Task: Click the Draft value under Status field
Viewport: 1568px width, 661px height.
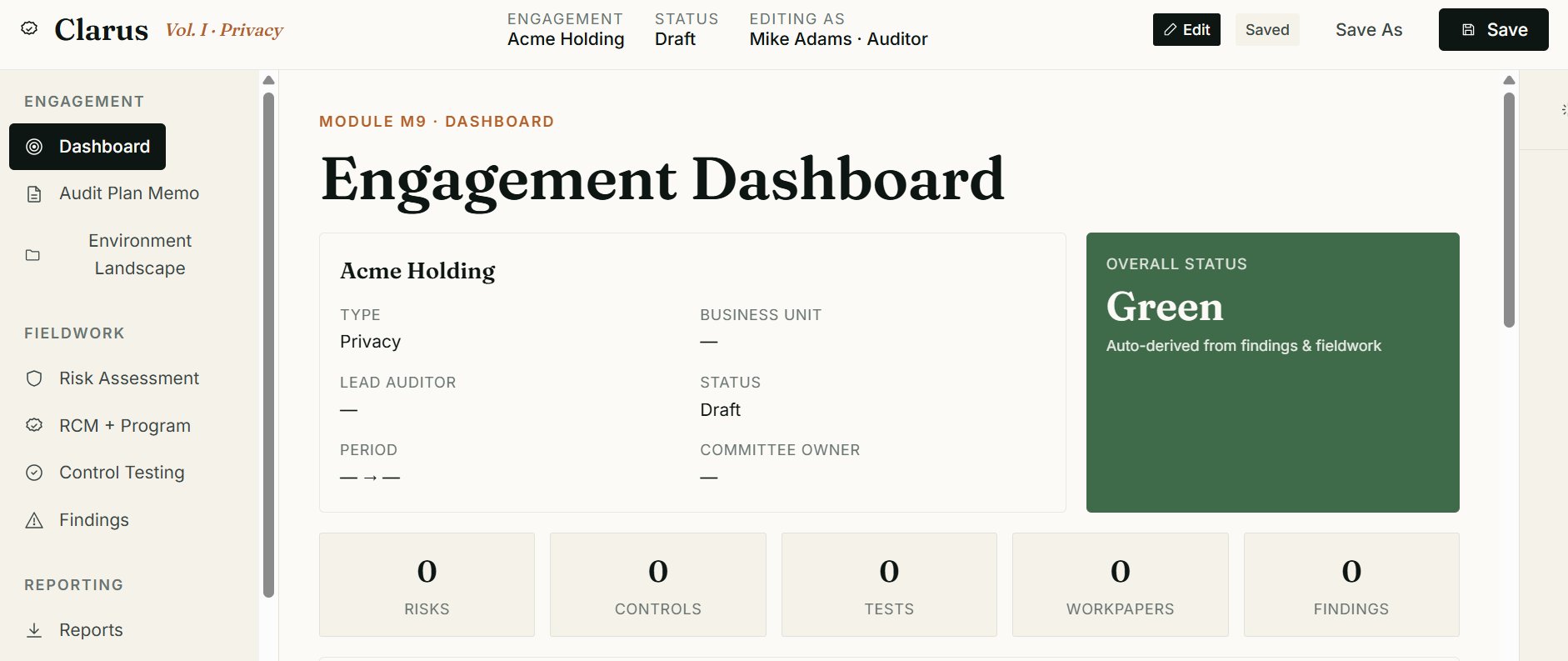Action: (720, 410)
